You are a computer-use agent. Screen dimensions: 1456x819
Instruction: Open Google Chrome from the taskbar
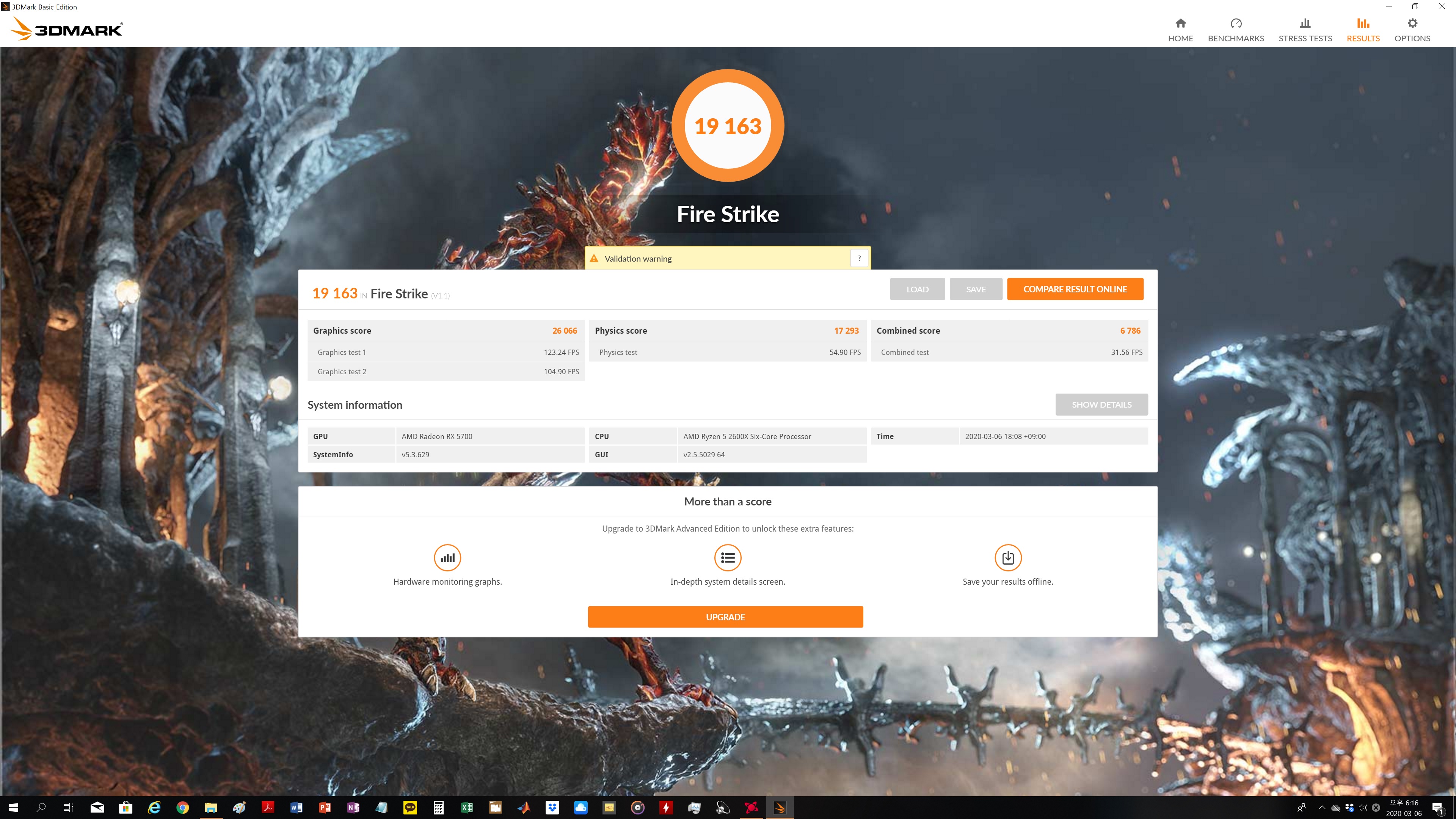point(182,807)
